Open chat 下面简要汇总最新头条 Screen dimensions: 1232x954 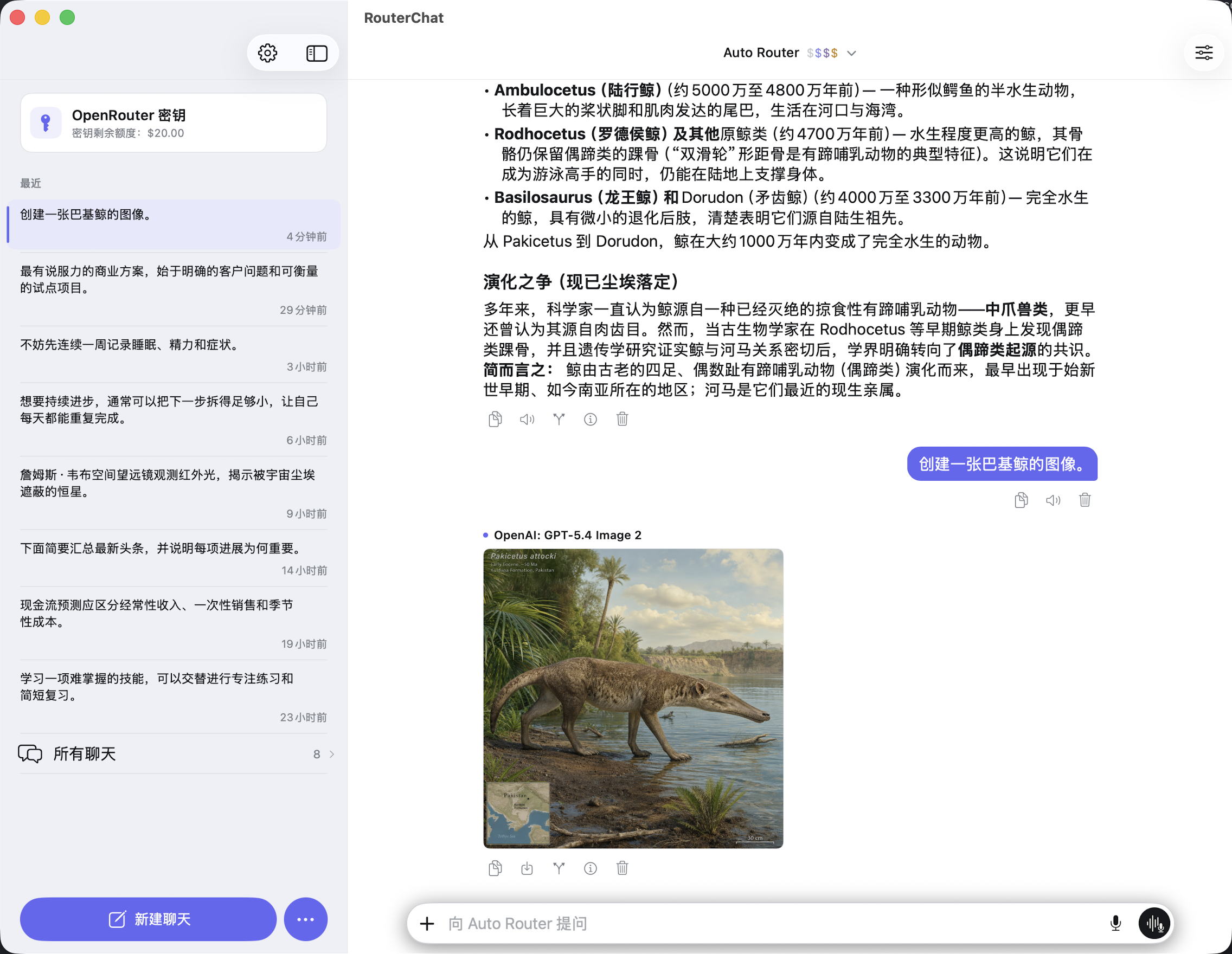(x=174, y=558)
